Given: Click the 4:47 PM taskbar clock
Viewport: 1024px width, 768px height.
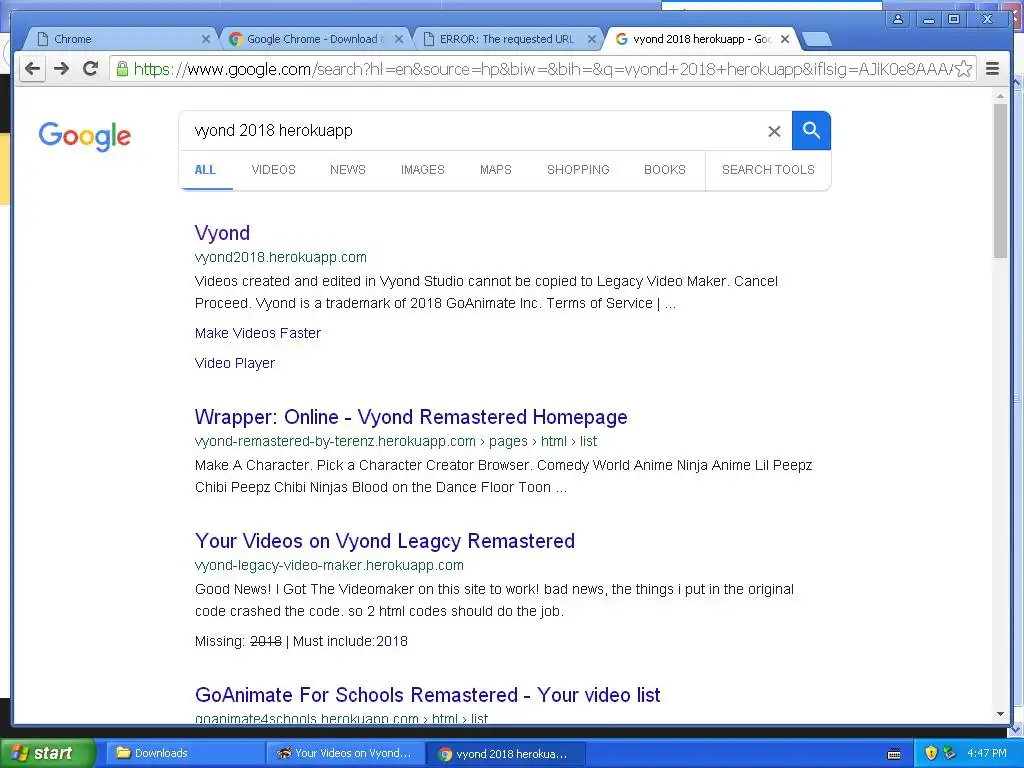Looking at the screenshot, I should click(987, 753).
